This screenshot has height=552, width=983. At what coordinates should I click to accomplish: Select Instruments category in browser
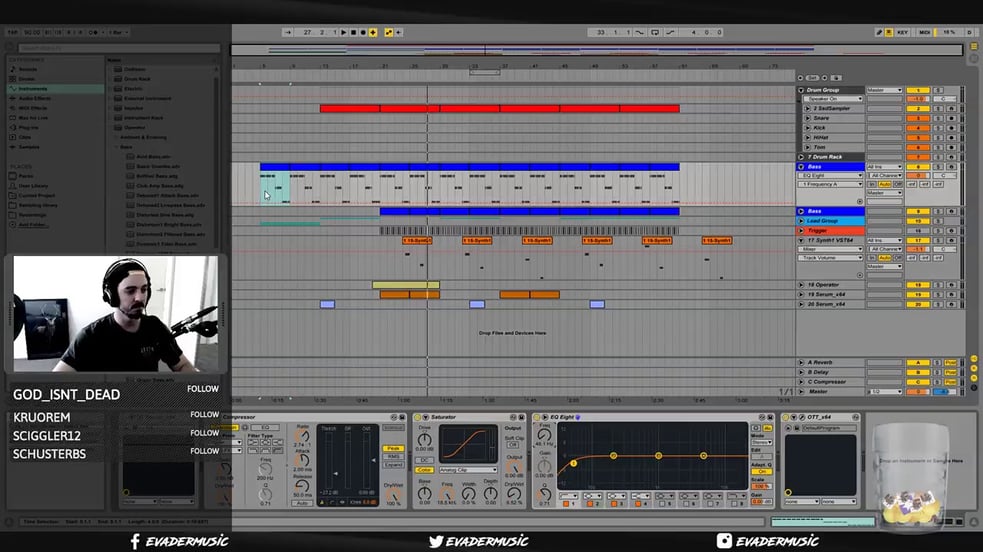coord(32,88)
